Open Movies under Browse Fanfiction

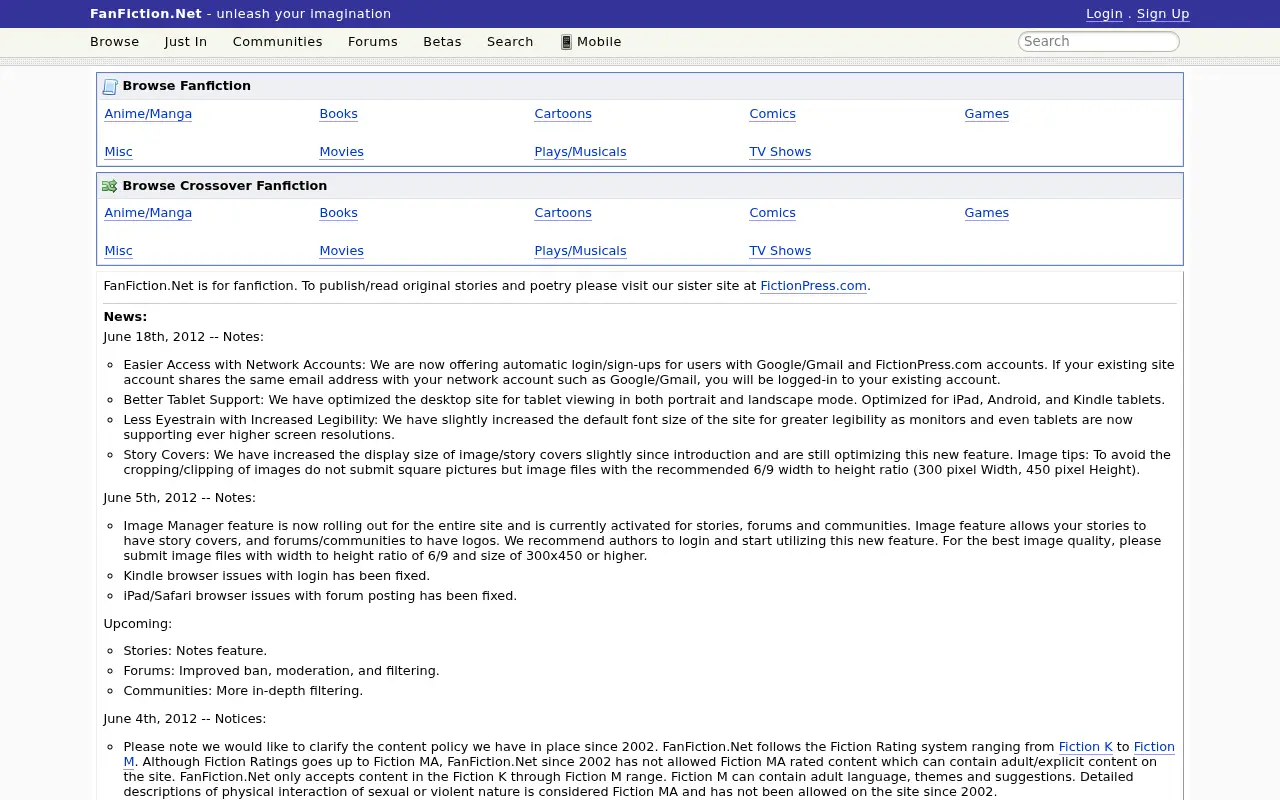click(x=342, y=152)
